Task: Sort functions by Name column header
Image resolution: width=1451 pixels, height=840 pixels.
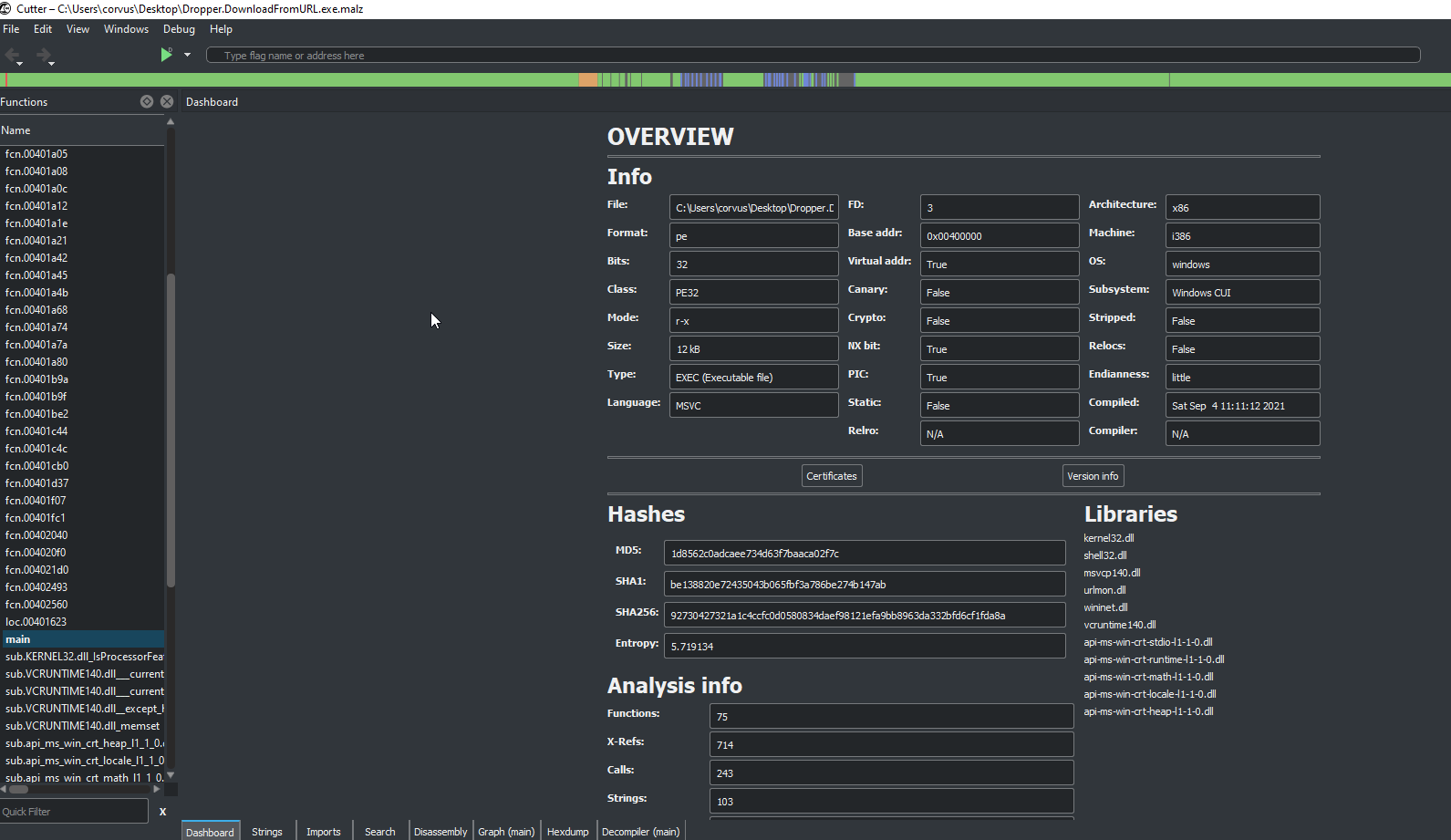Action: point(82,130)
